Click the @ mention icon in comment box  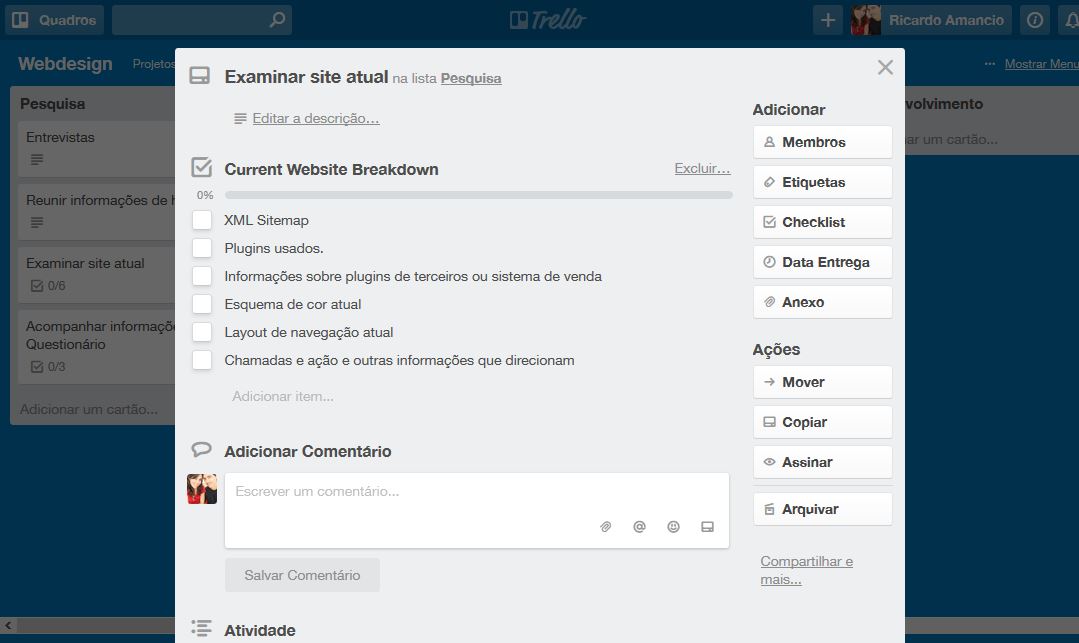(x=639, y=527)
